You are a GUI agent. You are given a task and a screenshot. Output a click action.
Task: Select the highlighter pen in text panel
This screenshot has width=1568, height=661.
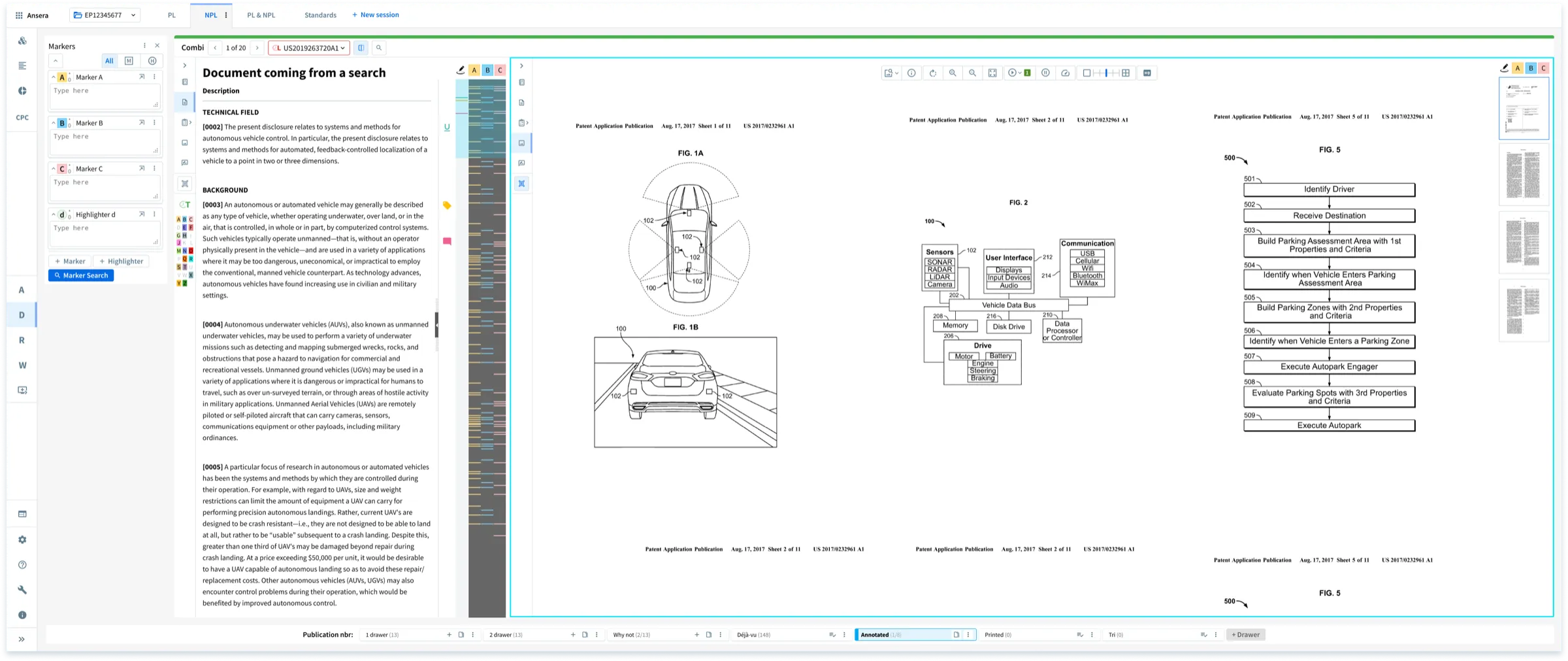click(x=461, y=70)
